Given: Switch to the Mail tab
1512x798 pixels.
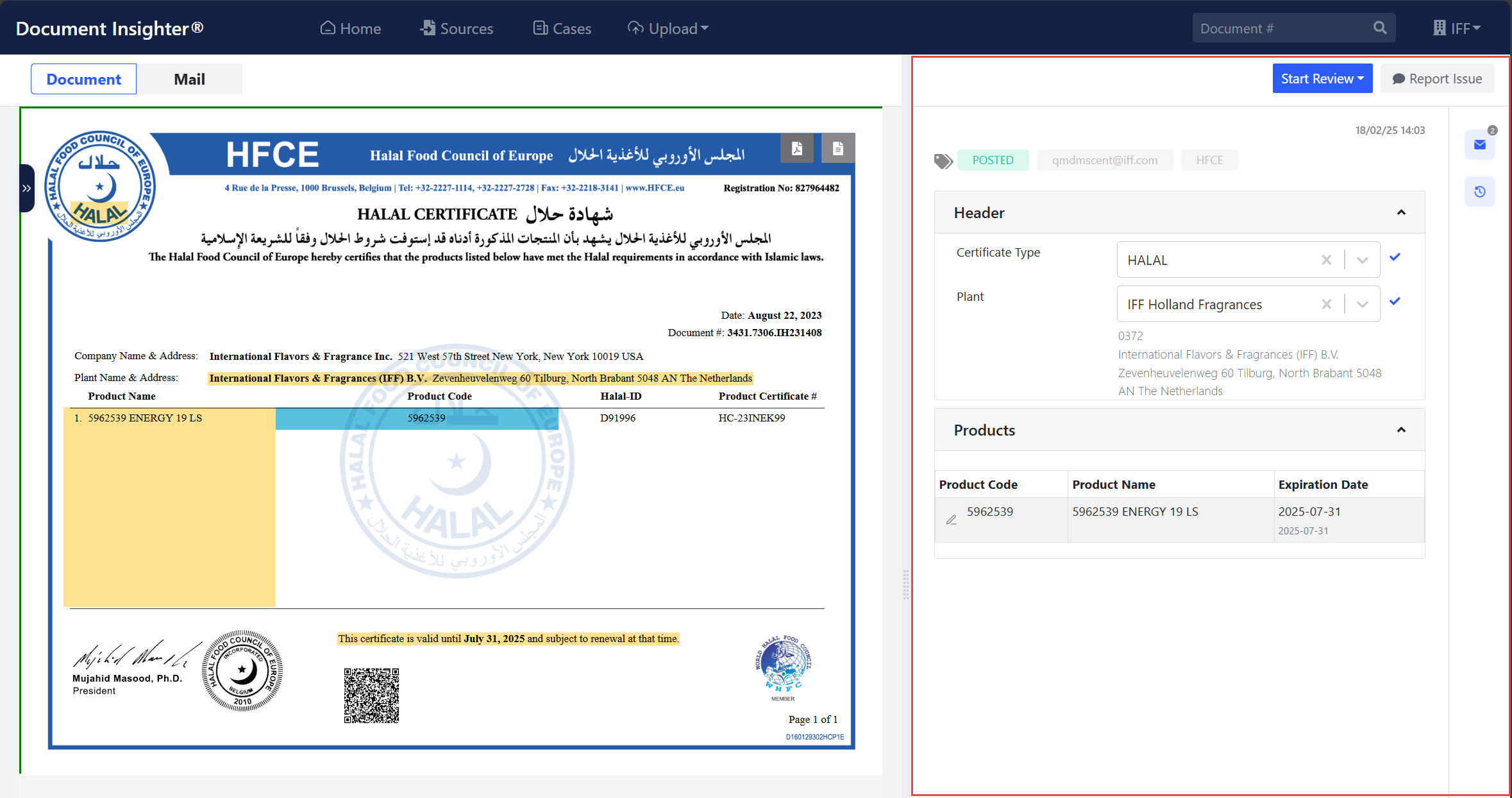Looking at the screenshot, I should pos(189,78).
